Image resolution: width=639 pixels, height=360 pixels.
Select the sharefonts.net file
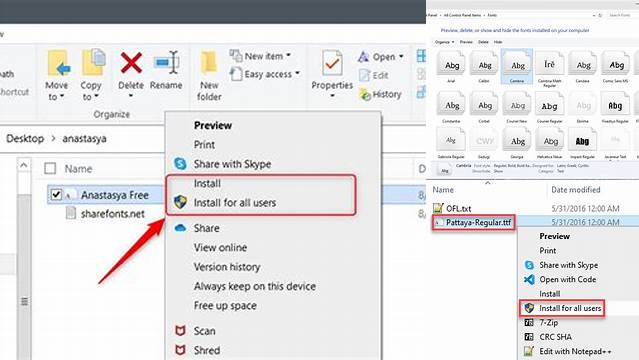pos(112,214)
